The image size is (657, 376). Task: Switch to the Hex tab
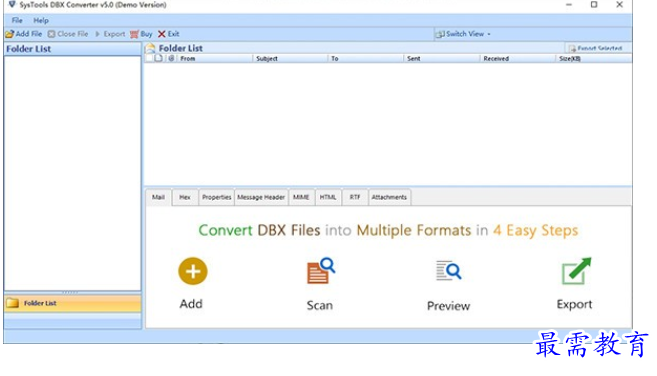pos(185,197)
